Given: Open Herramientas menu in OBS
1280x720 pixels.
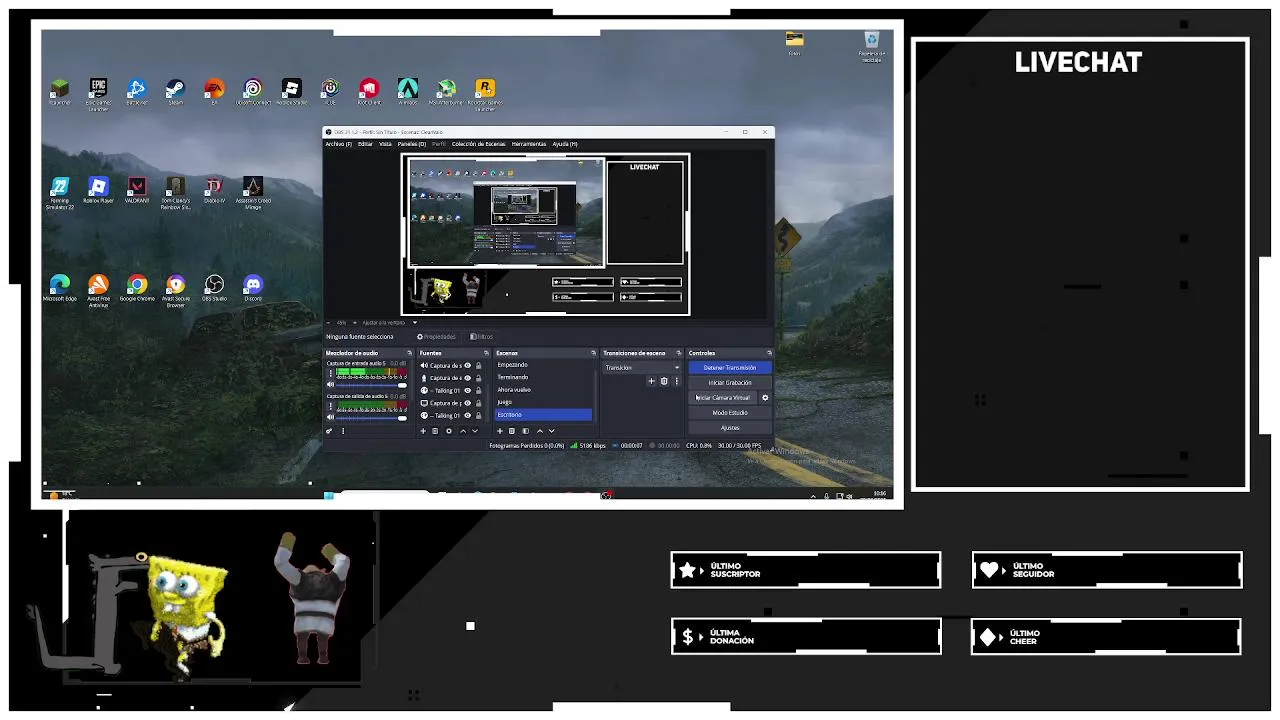Looking at the screenshot, I should click(x=529, y=144).
